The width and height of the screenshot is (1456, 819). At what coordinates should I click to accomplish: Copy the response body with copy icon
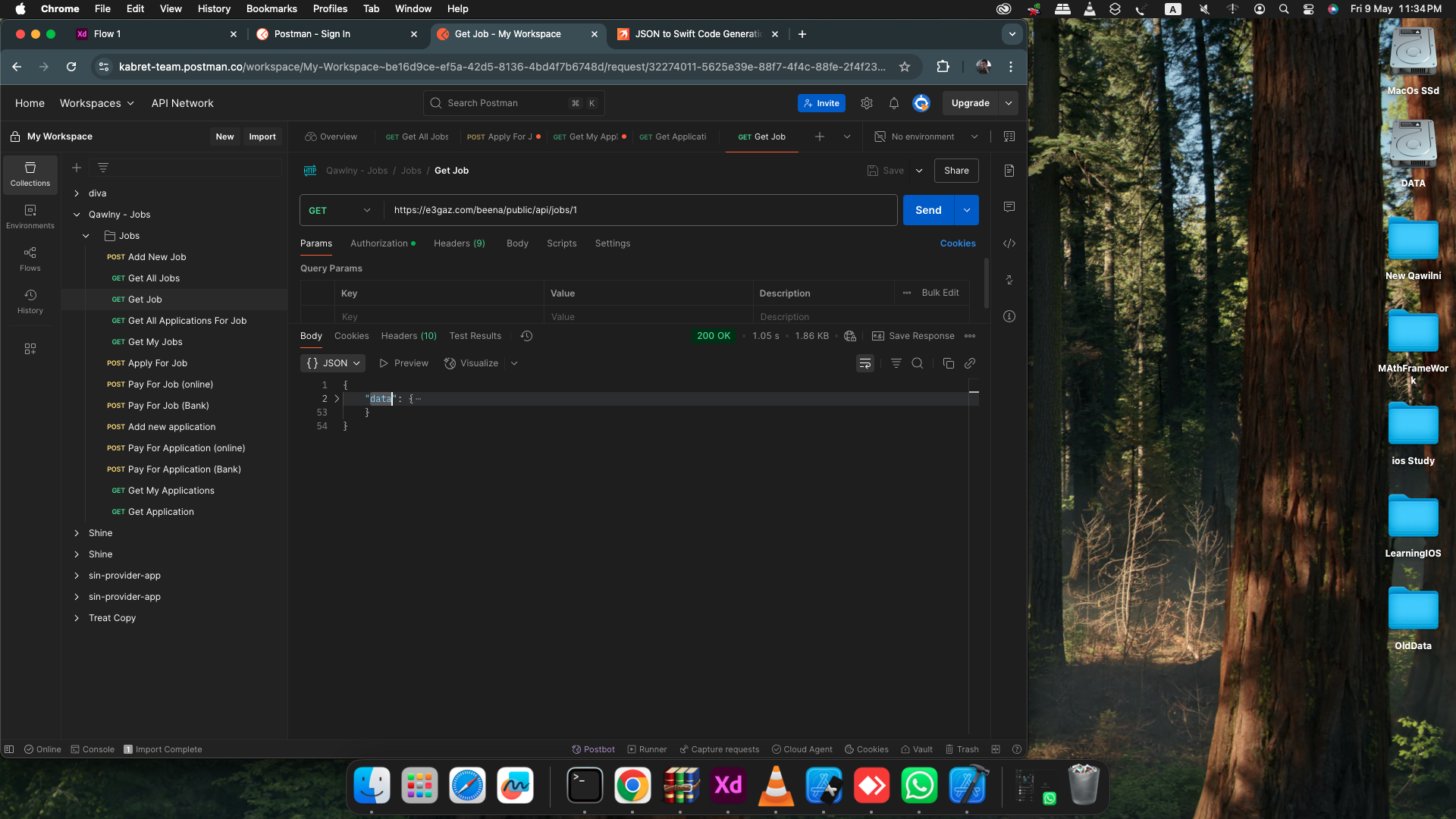[948, 363]
